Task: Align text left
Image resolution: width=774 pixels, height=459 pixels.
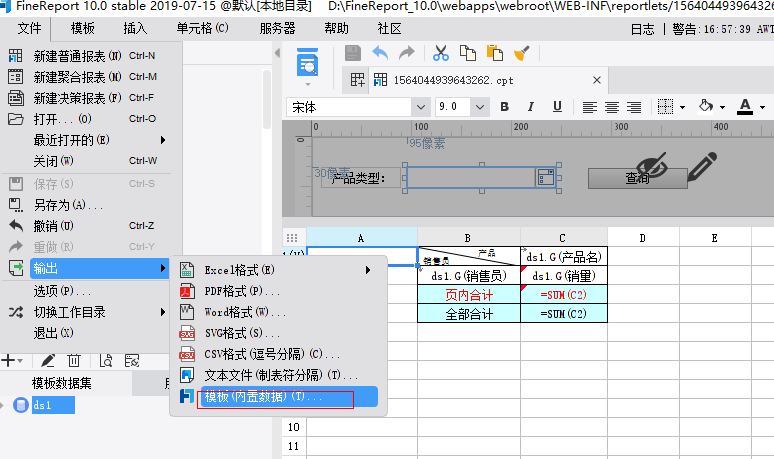Action: coord(589,107)
